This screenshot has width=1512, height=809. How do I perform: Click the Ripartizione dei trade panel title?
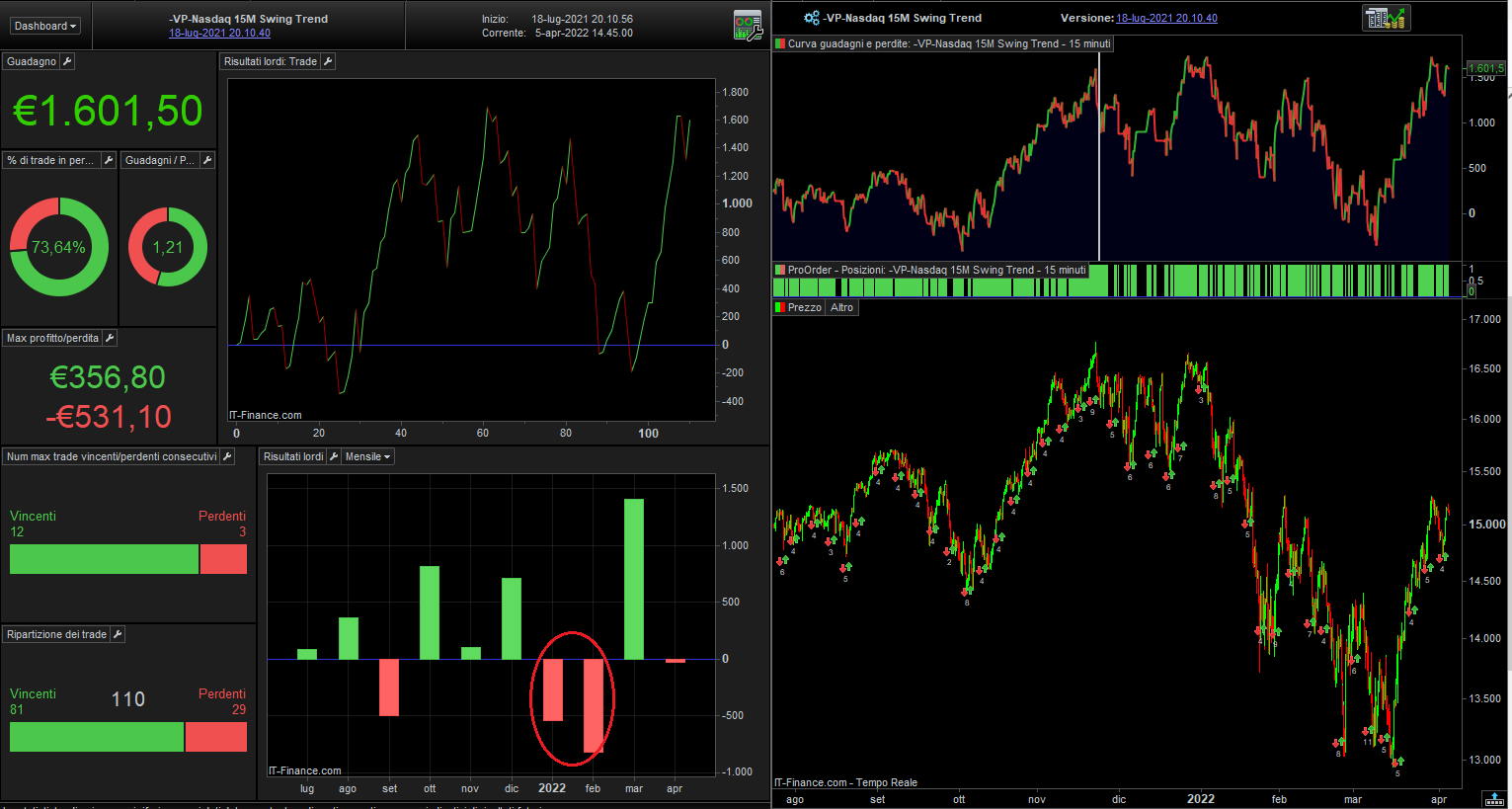tap(56, 634)
